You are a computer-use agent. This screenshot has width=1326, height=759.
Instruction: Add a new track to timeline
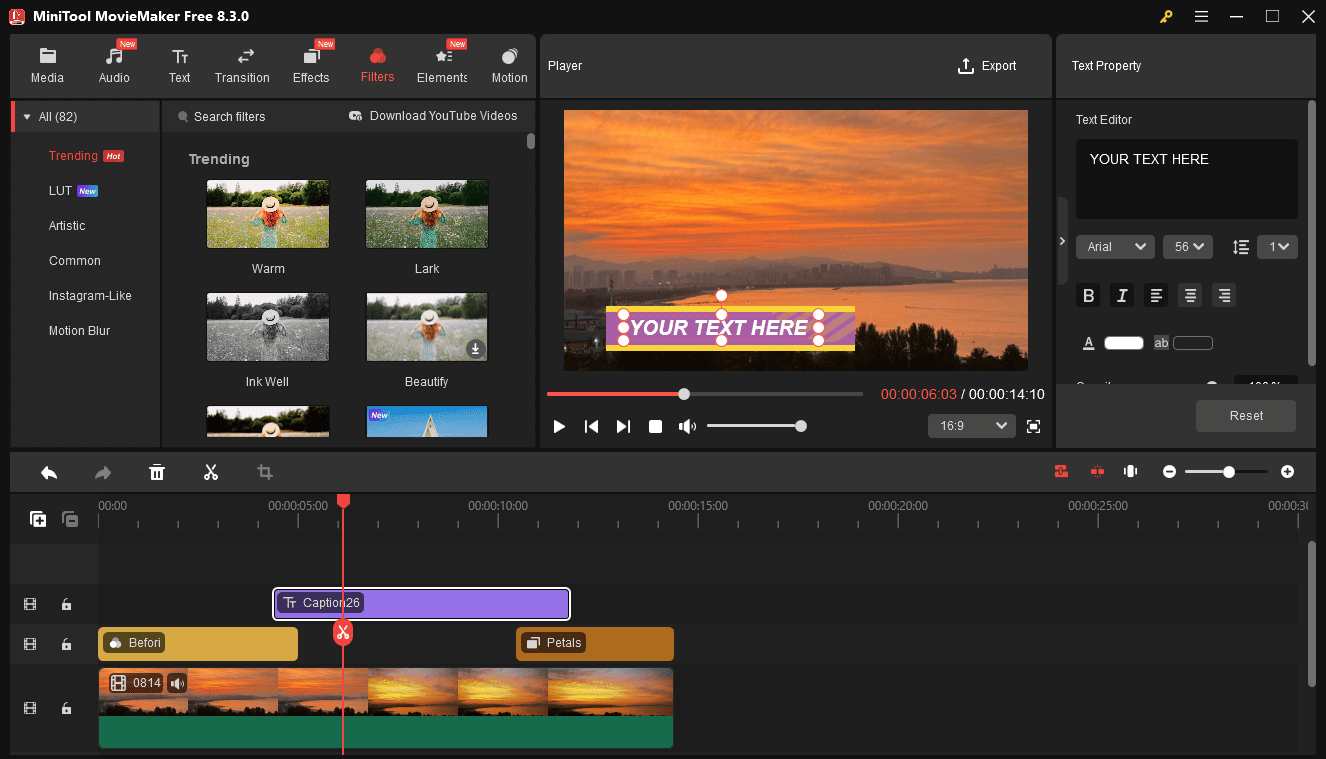[x=38, y=519]
